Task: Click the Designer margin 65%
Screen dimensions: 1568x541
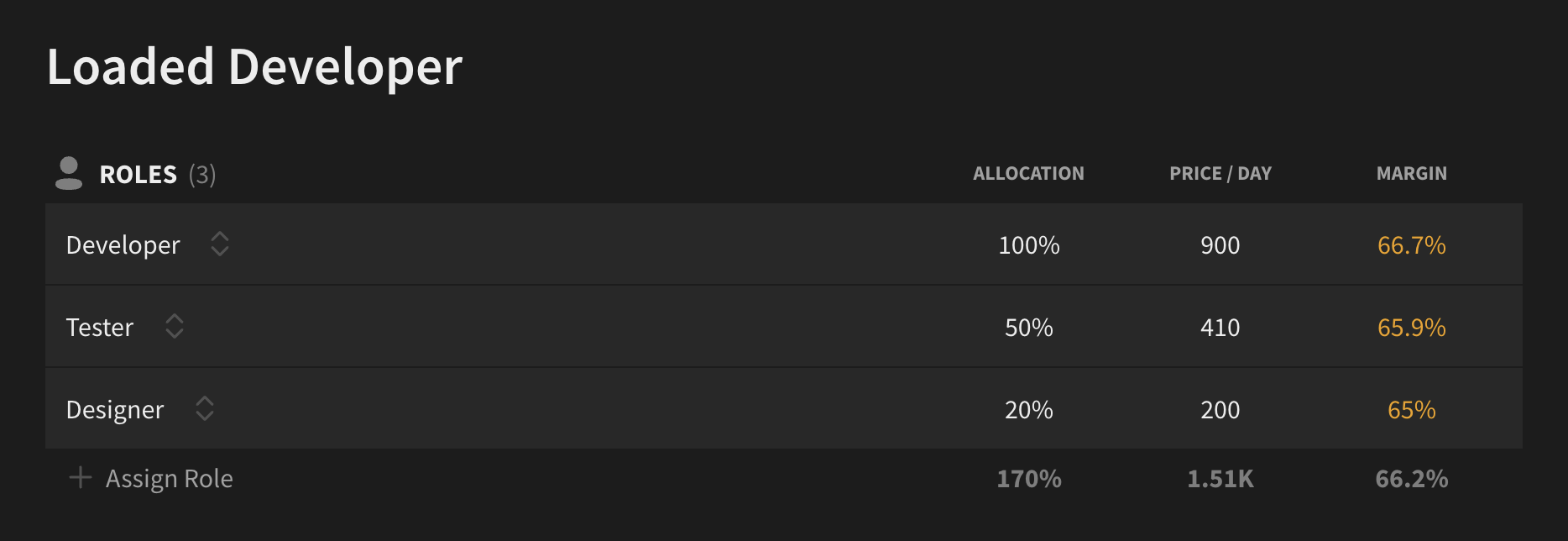Action: click(1412, 410)
